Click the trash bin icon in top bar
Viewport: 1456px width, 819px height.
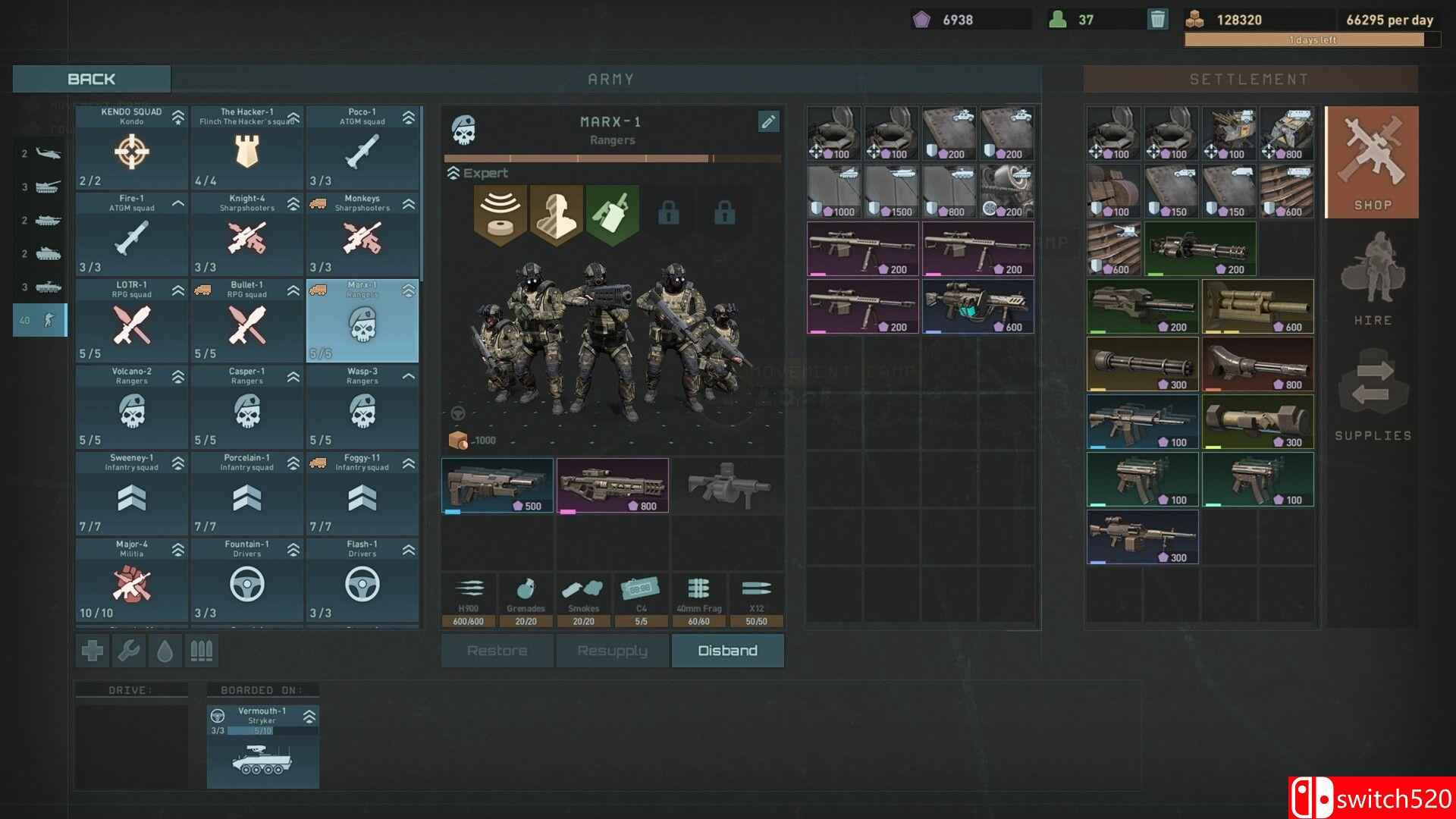(x=1157, y=20)
